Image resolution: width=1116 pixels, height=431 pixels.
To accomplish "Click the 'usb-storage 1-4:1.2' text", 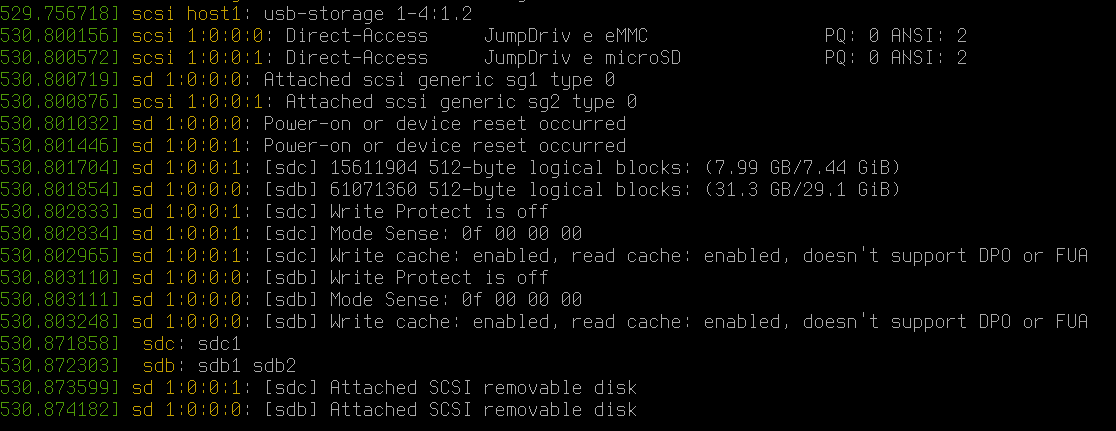I will tap(367, 14).
